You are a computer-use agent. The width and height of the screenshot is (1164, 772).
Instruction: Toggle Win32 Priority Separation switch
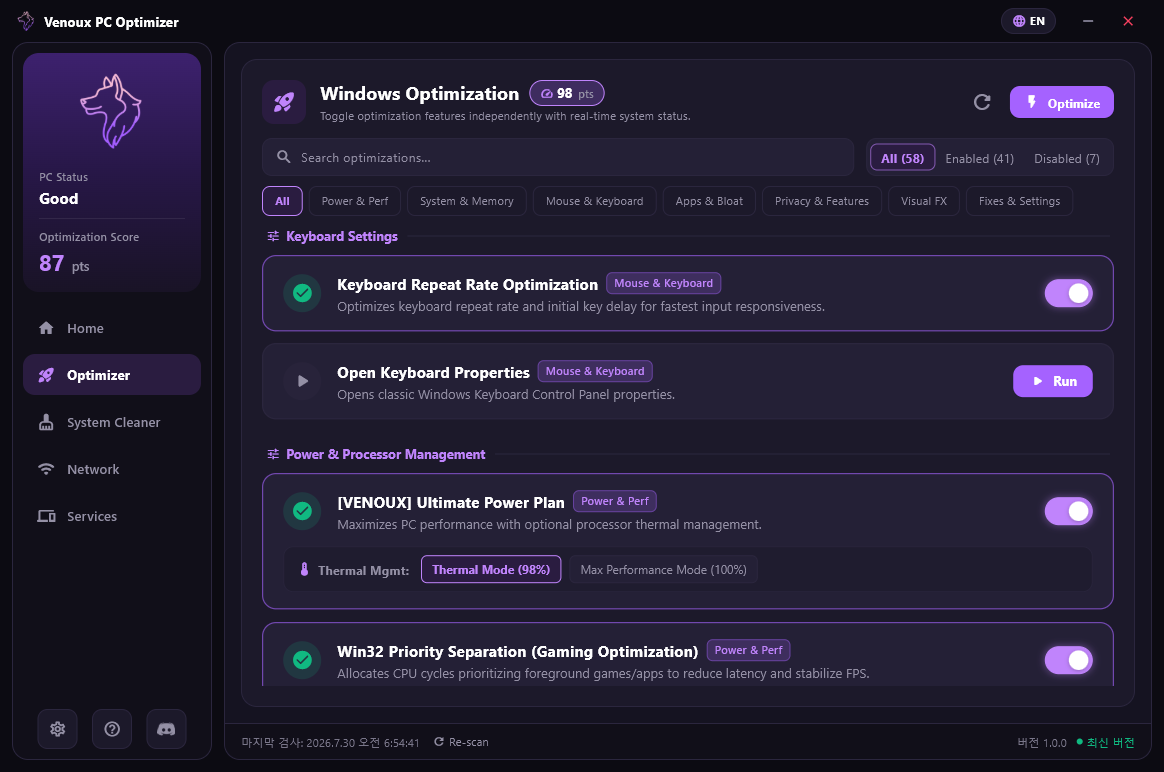point(1068,660)
